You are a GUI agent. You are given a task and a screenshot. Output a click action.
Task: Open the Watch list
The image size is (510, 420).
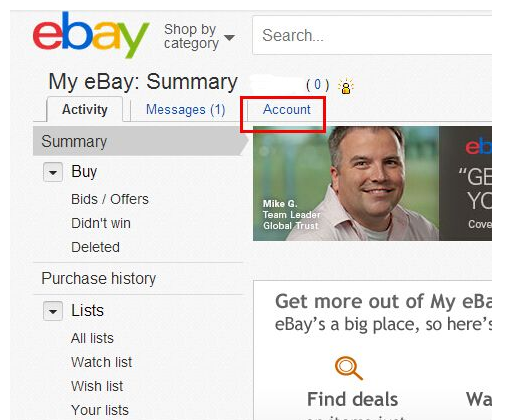click(102, 362)
